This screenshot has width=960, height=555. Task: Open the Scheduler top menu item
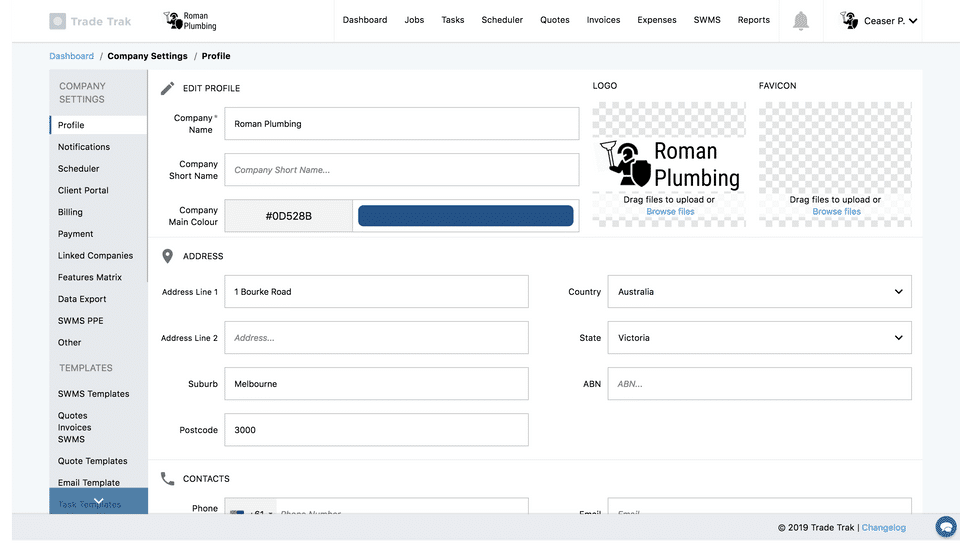coord(502,20)
